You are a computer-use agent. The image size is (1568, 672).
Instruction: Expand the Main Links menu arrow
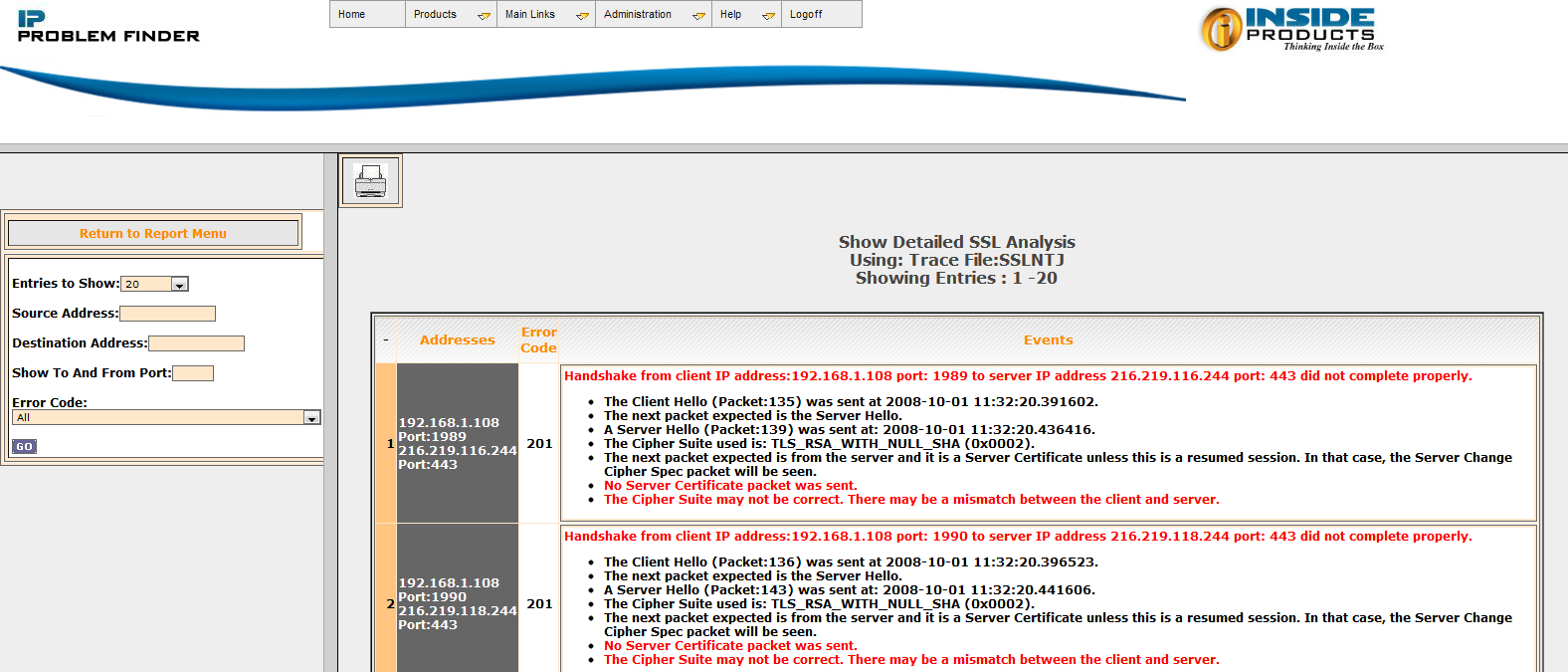582,15
